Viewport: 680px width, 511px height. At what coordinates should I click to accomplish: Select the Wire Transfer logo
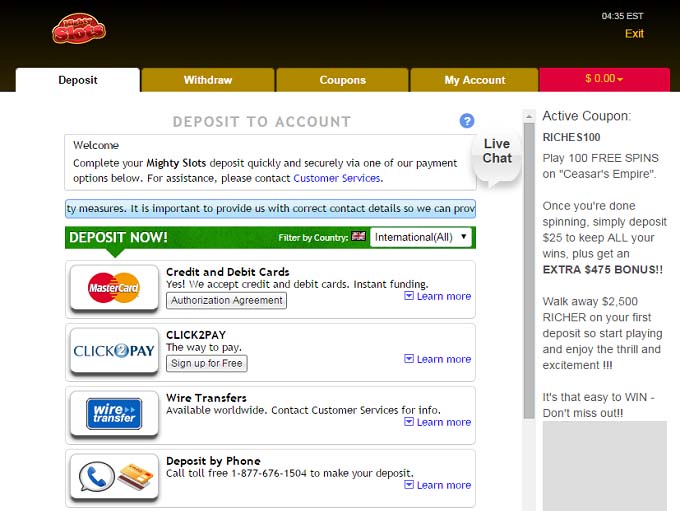point(114,413)
